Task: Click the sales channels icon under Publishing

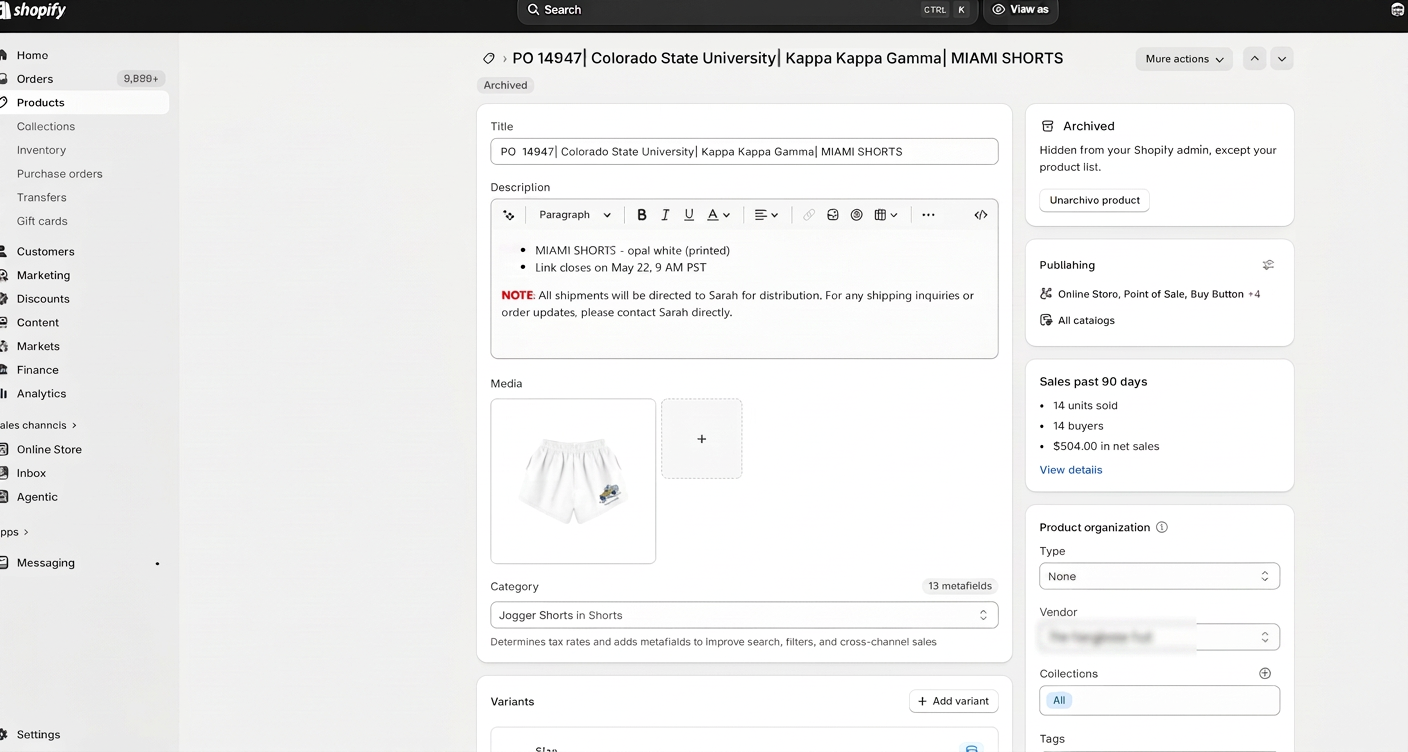Action: point(1046,294)
